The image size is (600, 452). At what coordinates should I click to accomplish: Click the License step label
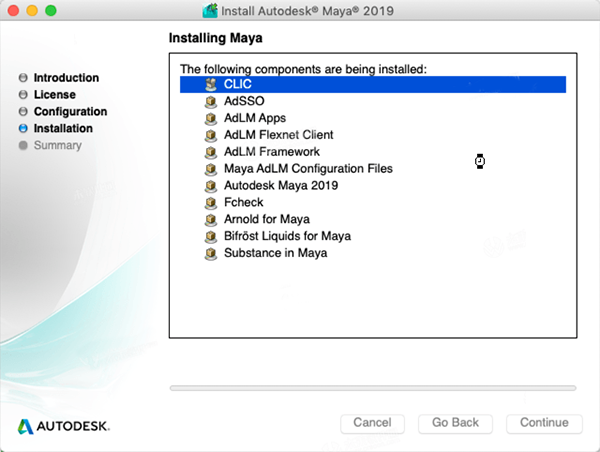coord(55,95)
